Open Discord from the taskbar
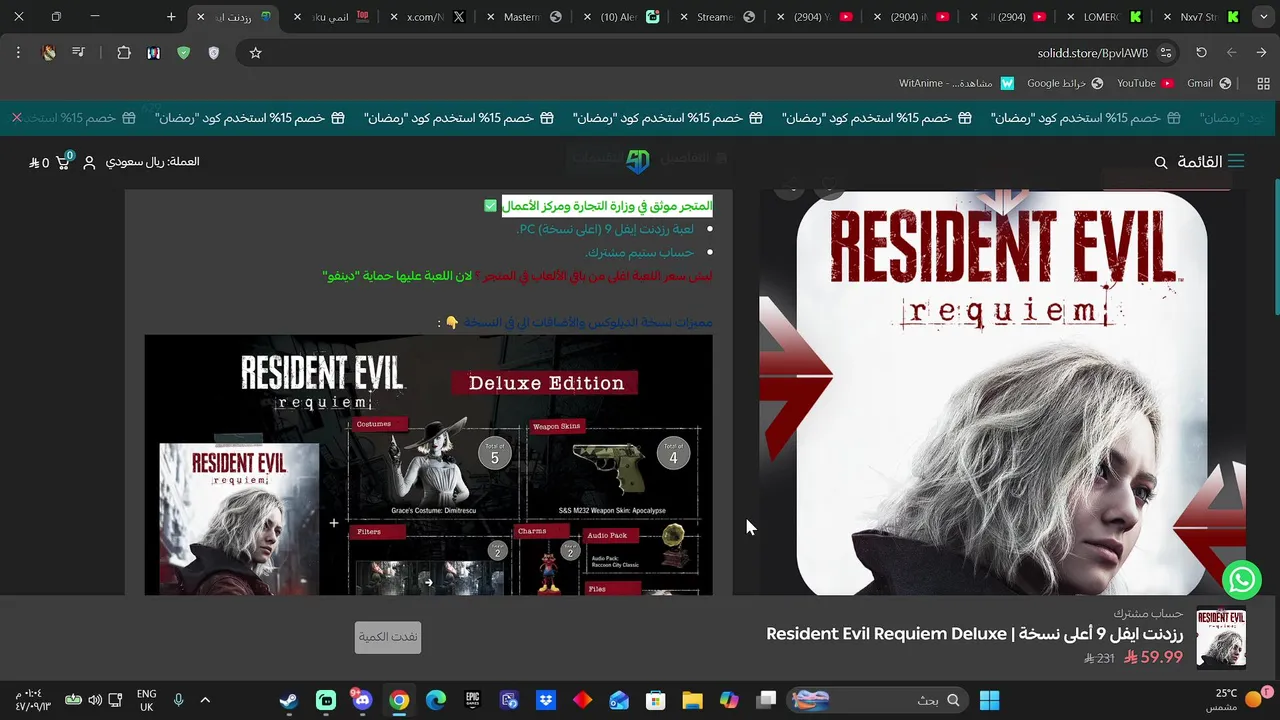1280x720 pixels. (x=362, y=700)
